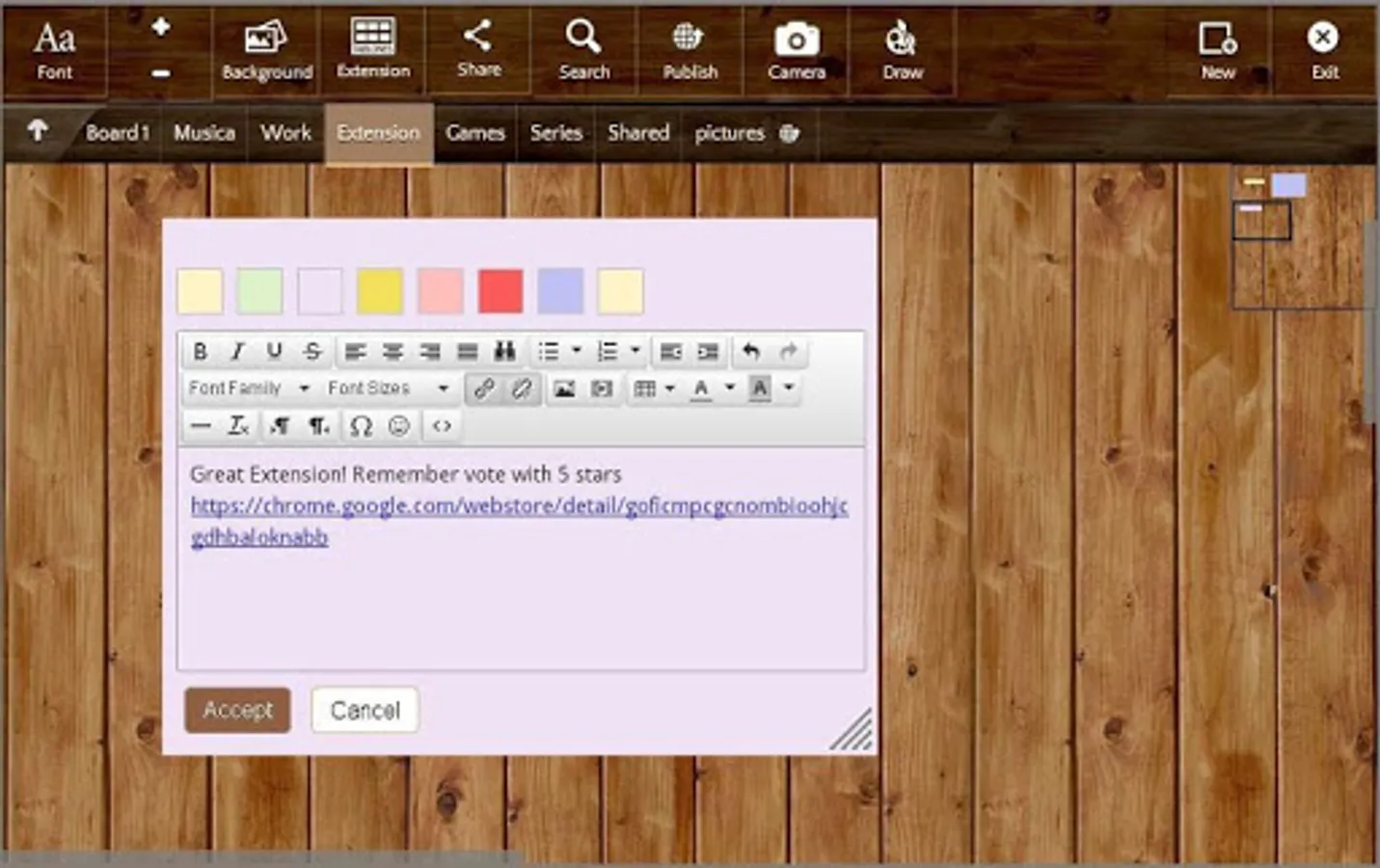Expand text color picker arrow
The height and width of the screenshot is (868, 1380).
pyautogui.click(x=729, y=388)
